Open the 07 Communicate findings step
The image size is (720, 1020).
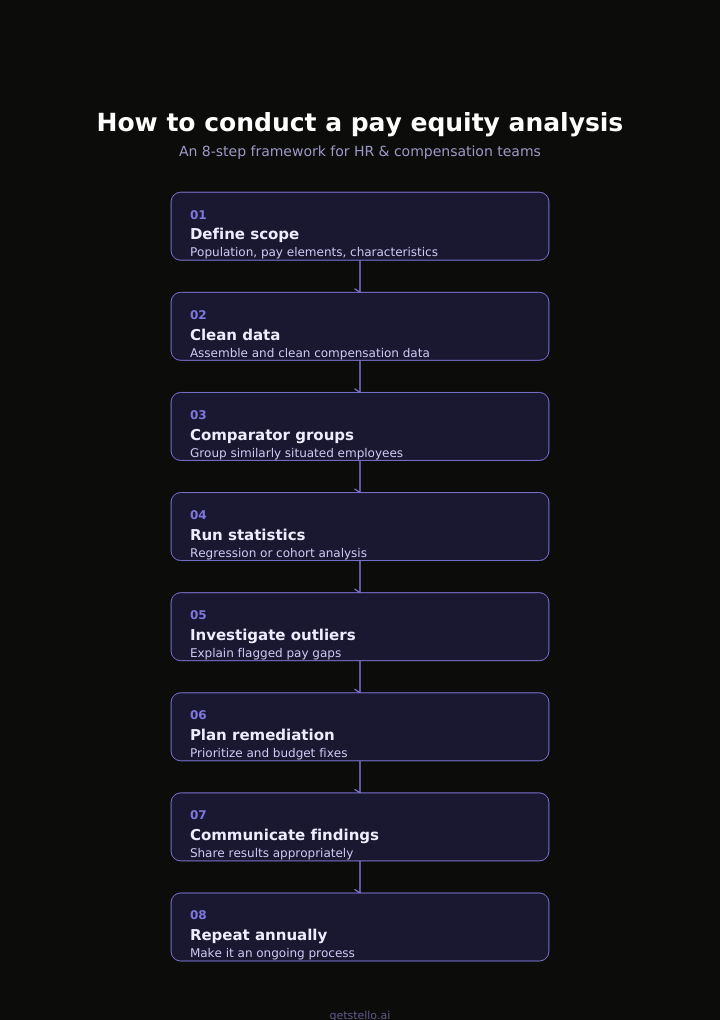coord(360,827)
